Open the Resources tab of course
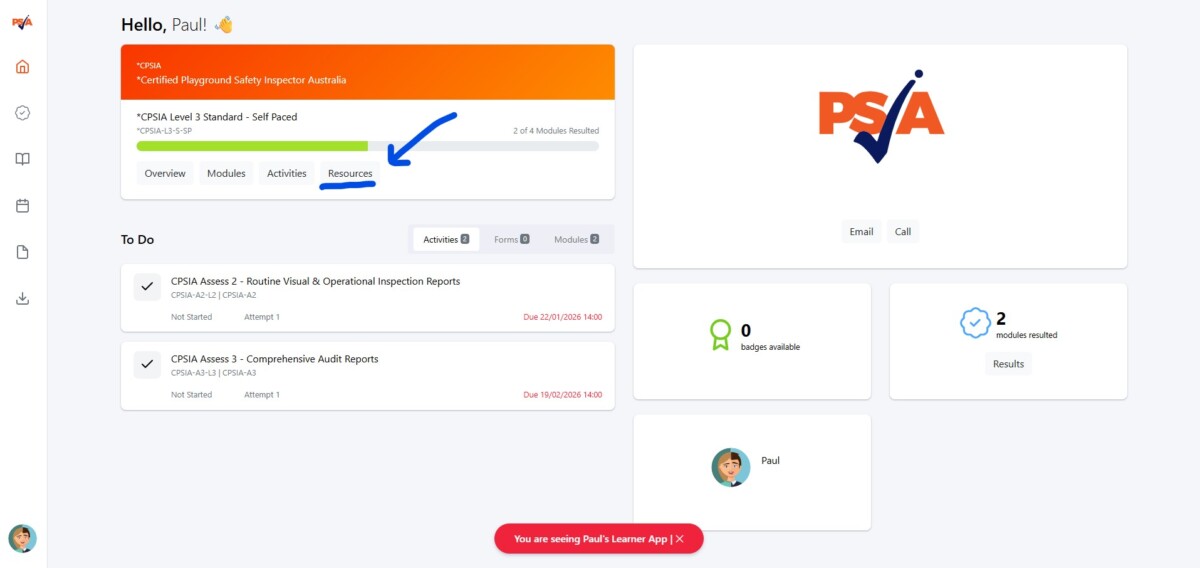1200x568 pixels. (x=350, y=173)
